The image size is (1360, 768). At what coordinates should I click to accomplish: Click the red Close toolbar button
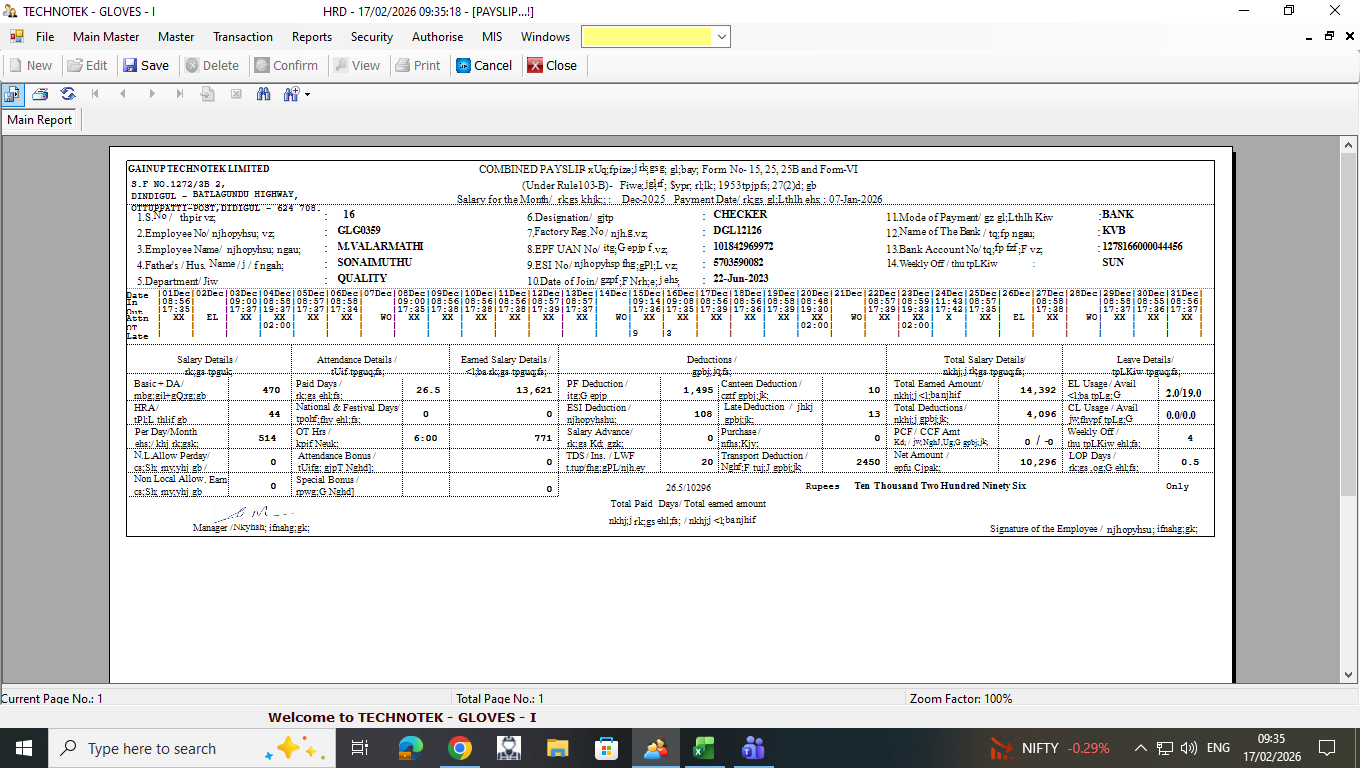[x=551, y=65]
